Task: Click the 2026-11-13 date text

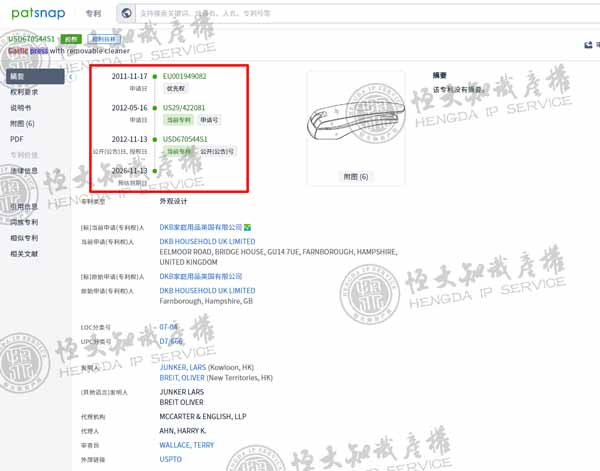Action: click(129, 171)
